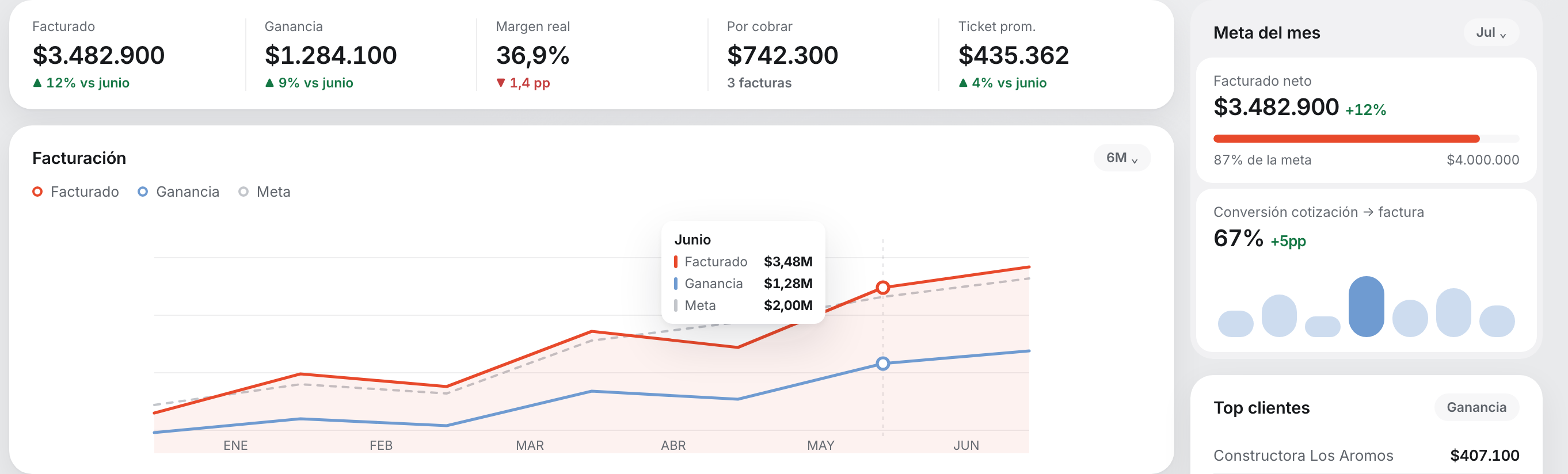Click the Junio tooltip heading
This screenshot has height=474, width=1568.
(692, 240)
